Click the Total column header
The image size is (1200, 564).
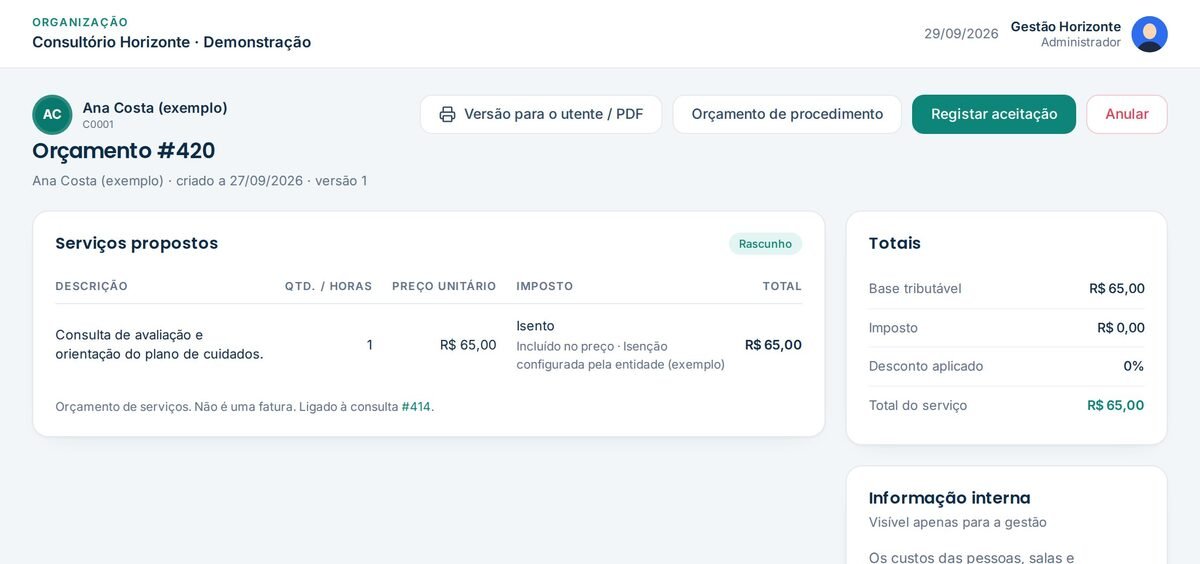point(782,286)
